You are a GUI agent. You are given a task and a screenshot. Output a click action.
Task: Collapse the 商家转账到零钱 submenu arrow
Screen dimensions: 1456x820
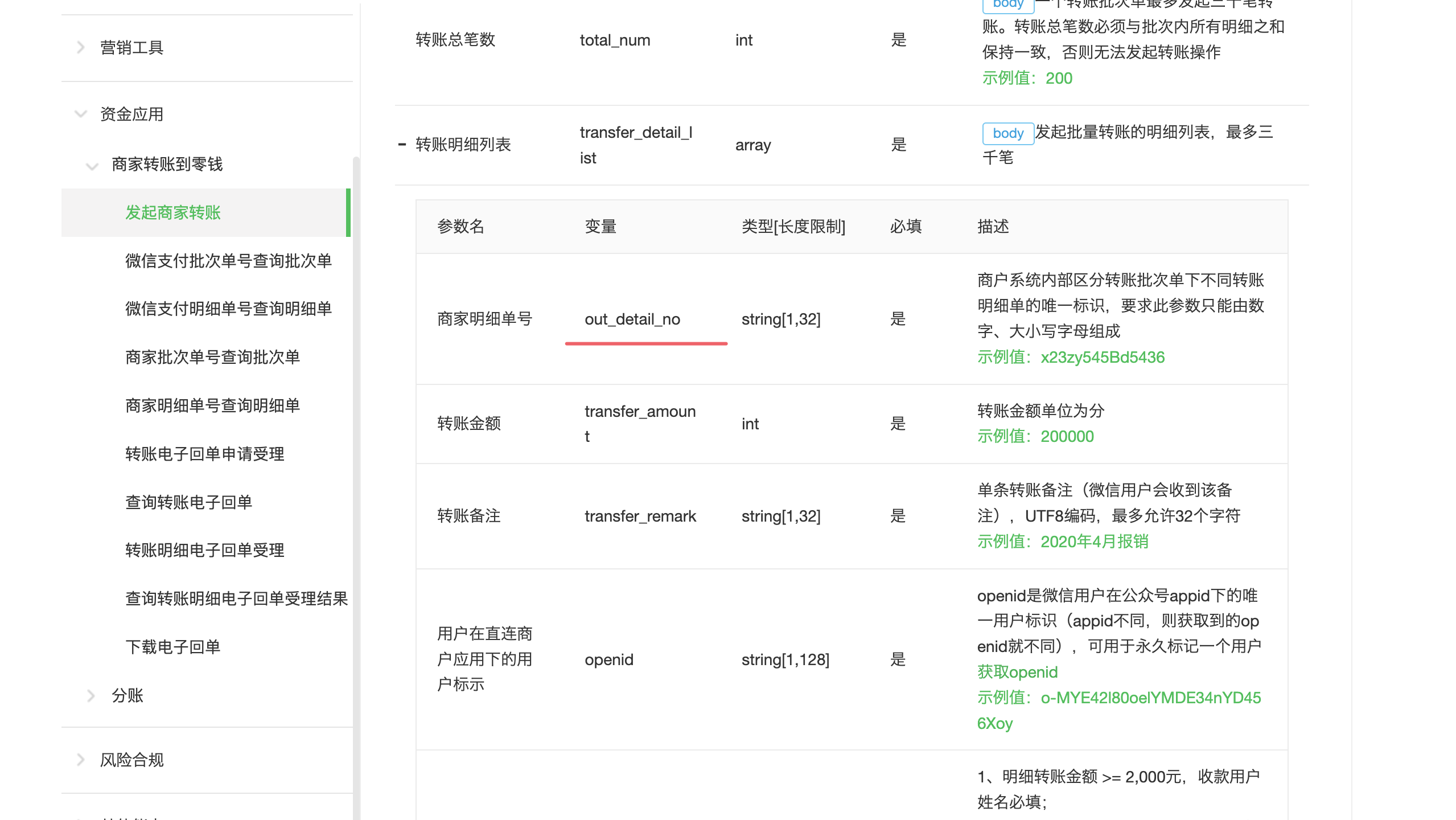92,166
